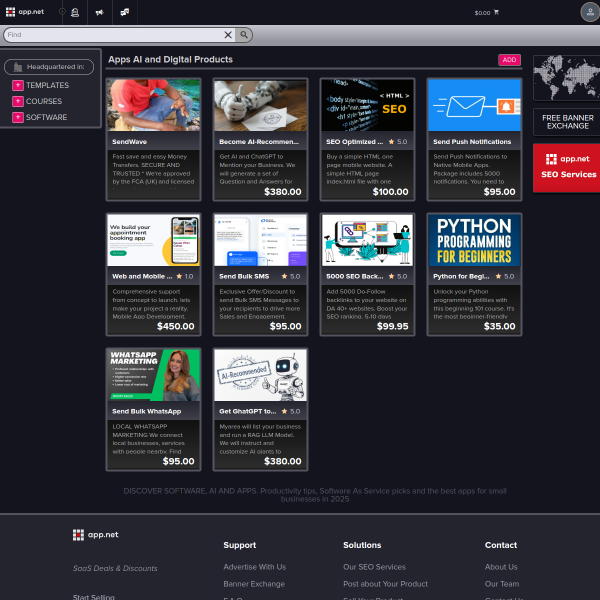Click the magnifier search button
Image resolution: width=600 pixels, height=600 pixels.
click(x=244, y=35)
